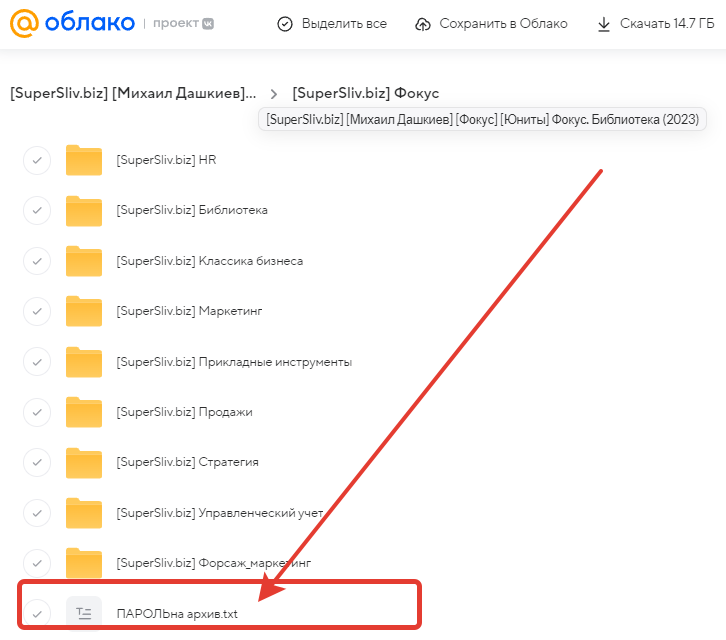Click the VK project badge icon
726x640 pixels.
pos(208,23)
